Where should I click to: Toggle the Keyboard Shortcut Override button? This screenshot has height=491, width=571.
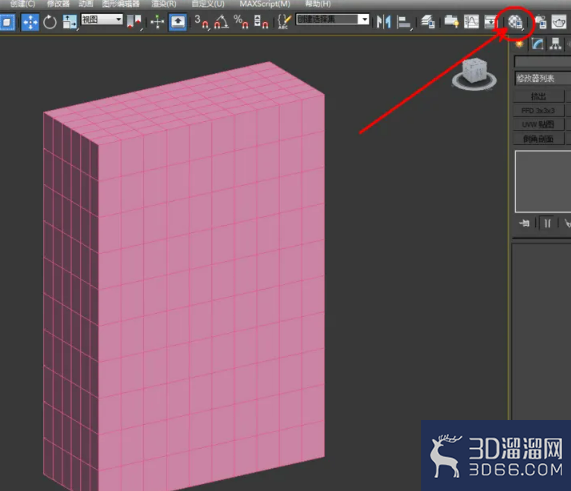pos(178,22)
